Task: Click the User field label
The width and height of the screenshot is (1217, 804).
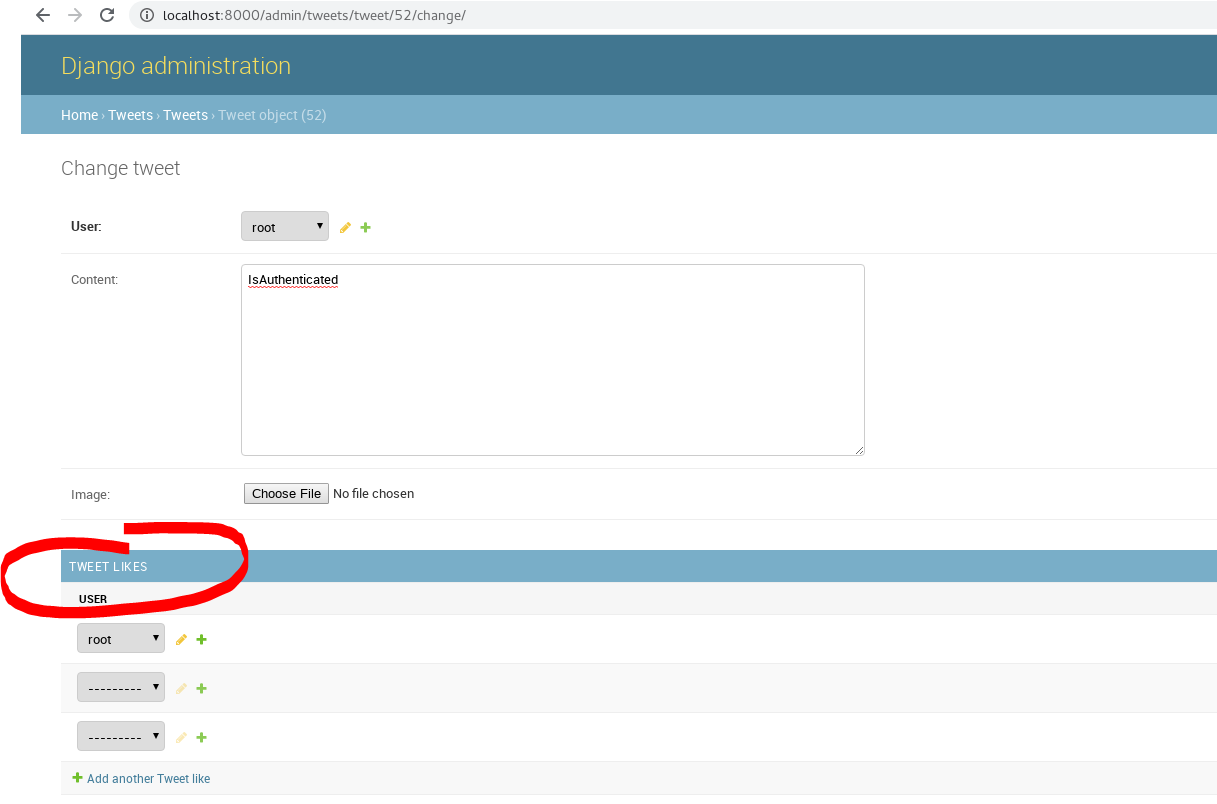Action: (x=86, y=226)
